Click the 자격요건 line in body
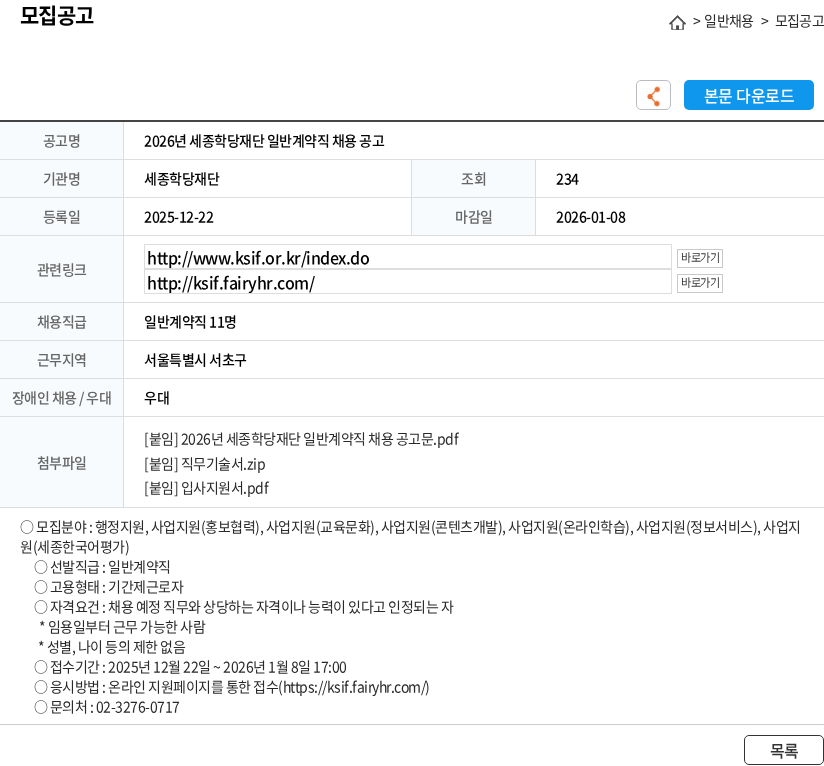 coord(244,607)
